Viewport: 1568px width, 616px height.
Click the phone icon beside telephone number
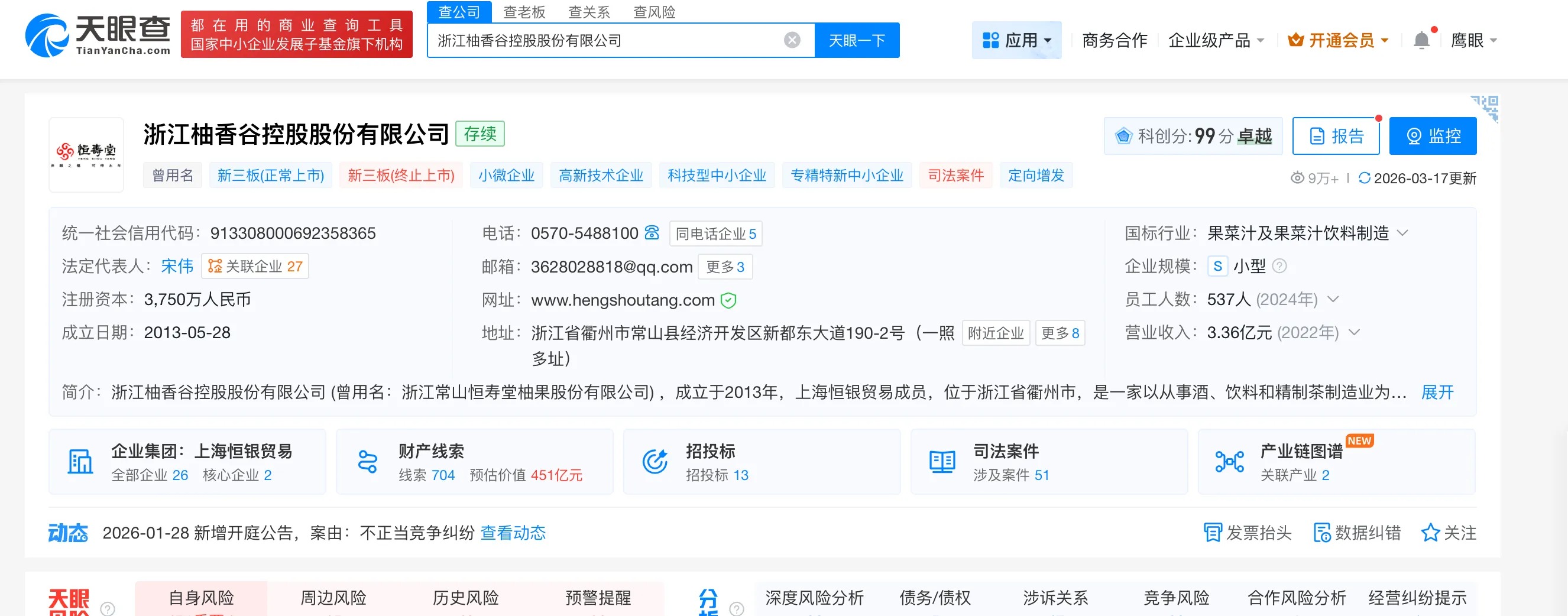coord(652,233)
